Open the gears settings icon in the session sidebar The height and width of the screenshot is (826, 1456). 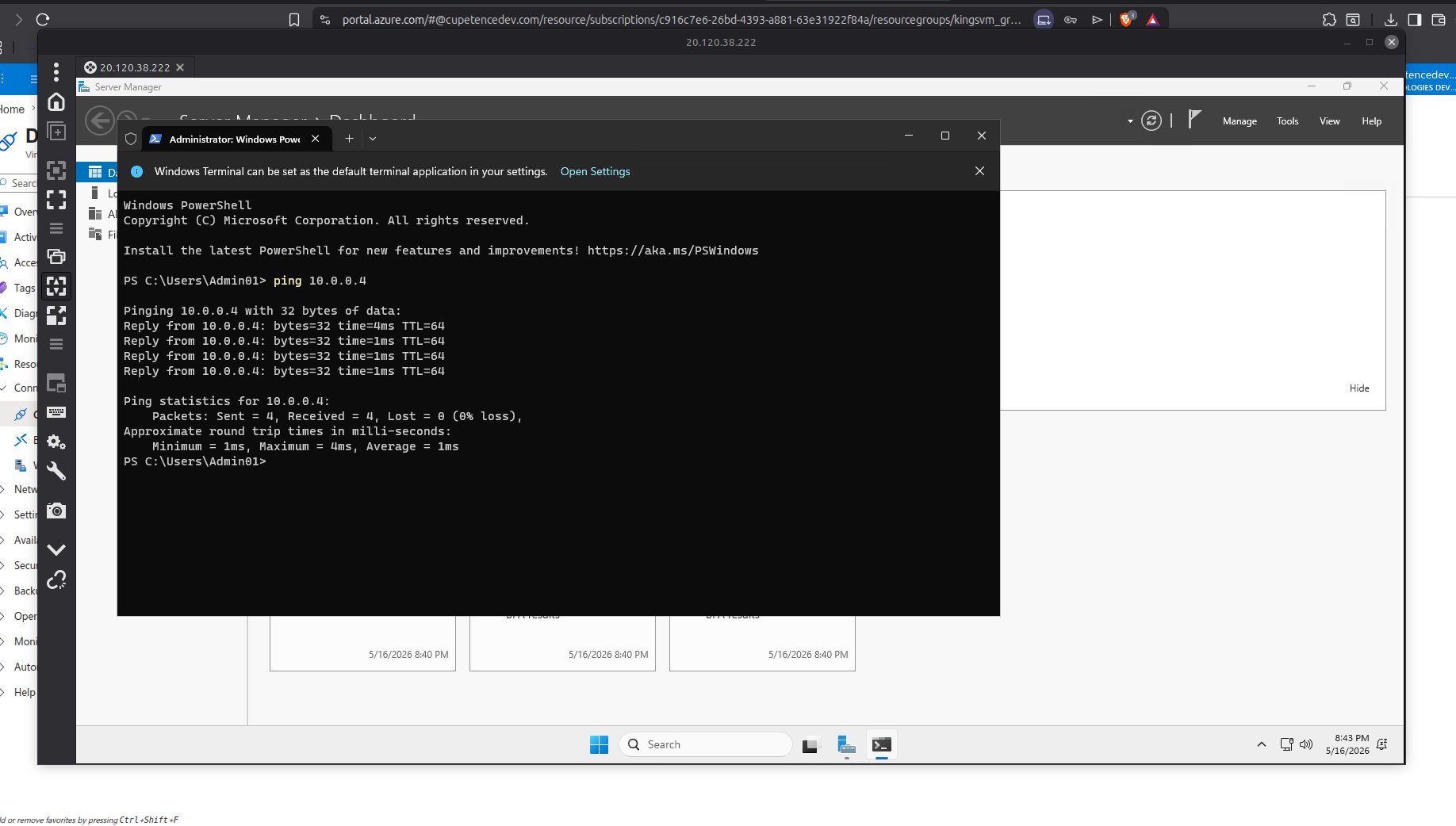(x=56, y=442)
